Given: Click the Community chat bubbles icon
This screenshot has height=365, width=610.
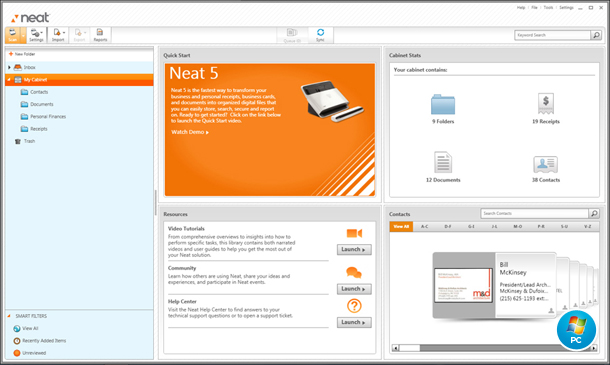Looking at the screenshot, I should (x=354, y=273).
